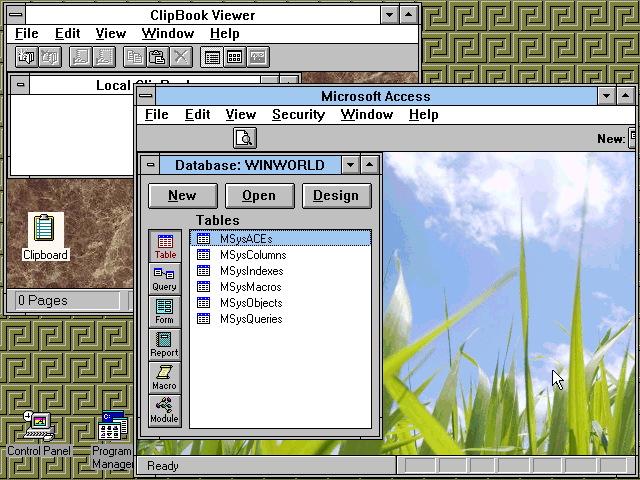Screen dimensions: 640x480
Task: Open the Security menu in Access
Action: click(x=298, y=115)
